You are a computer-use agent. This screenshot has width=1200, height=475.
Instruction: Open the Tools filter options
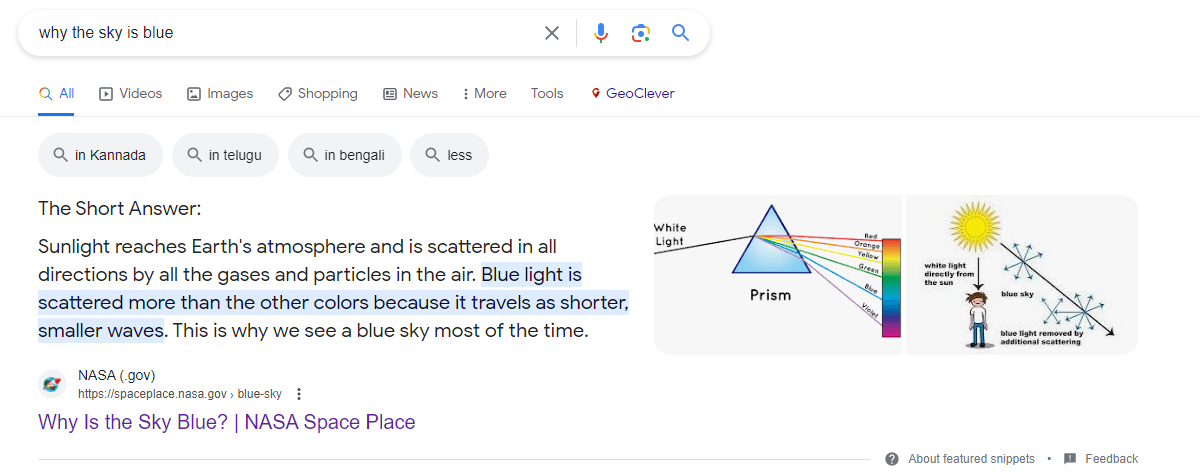click(x=547, y=93)
